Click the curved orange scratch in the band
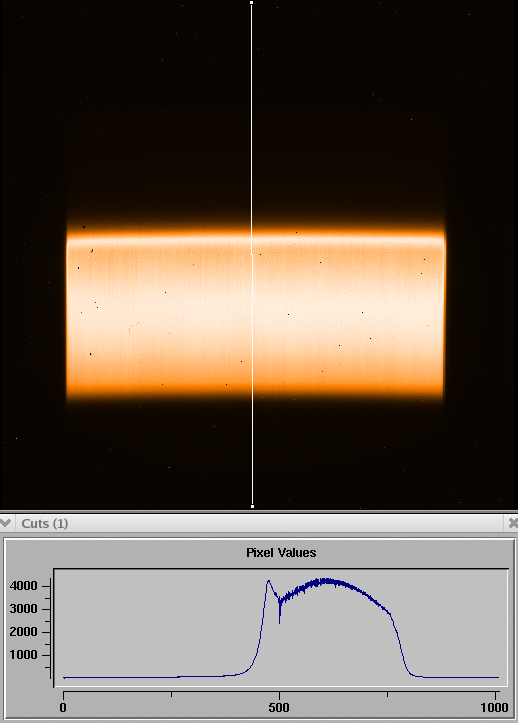This screenshot has width=518, height=723. (x=133, y=328)
